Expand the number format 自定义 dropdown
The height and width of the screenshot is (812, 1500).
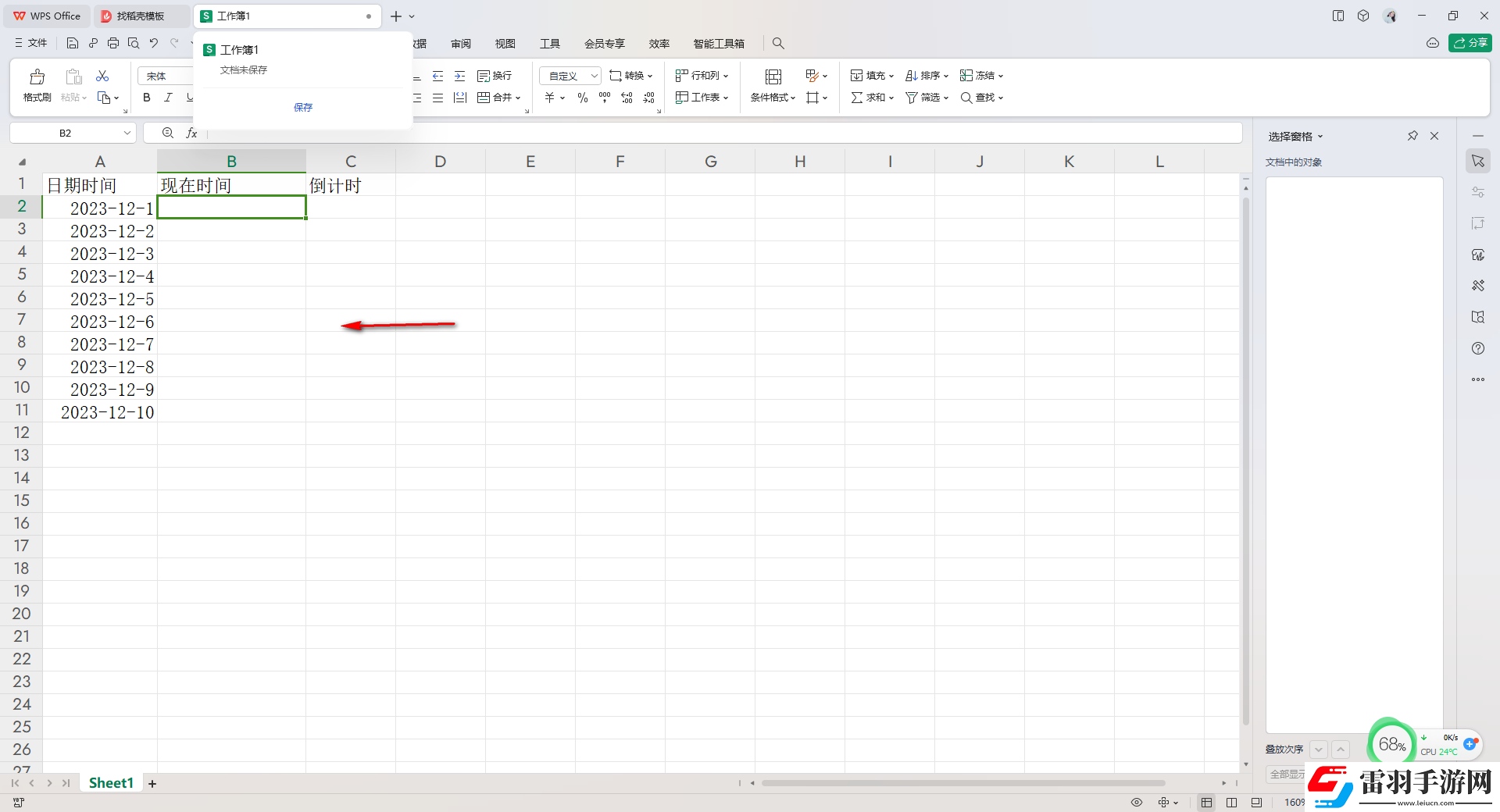click(x=594, y=76)
